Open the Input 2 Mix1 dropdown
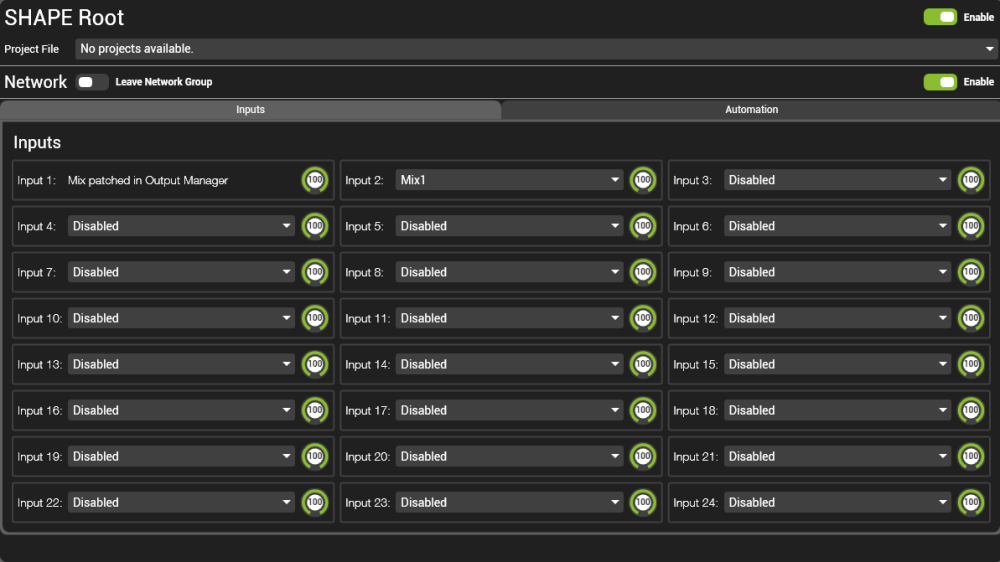Image resolution: width=1000 pixels, height=562 pixels. click(x=510, y=180)
